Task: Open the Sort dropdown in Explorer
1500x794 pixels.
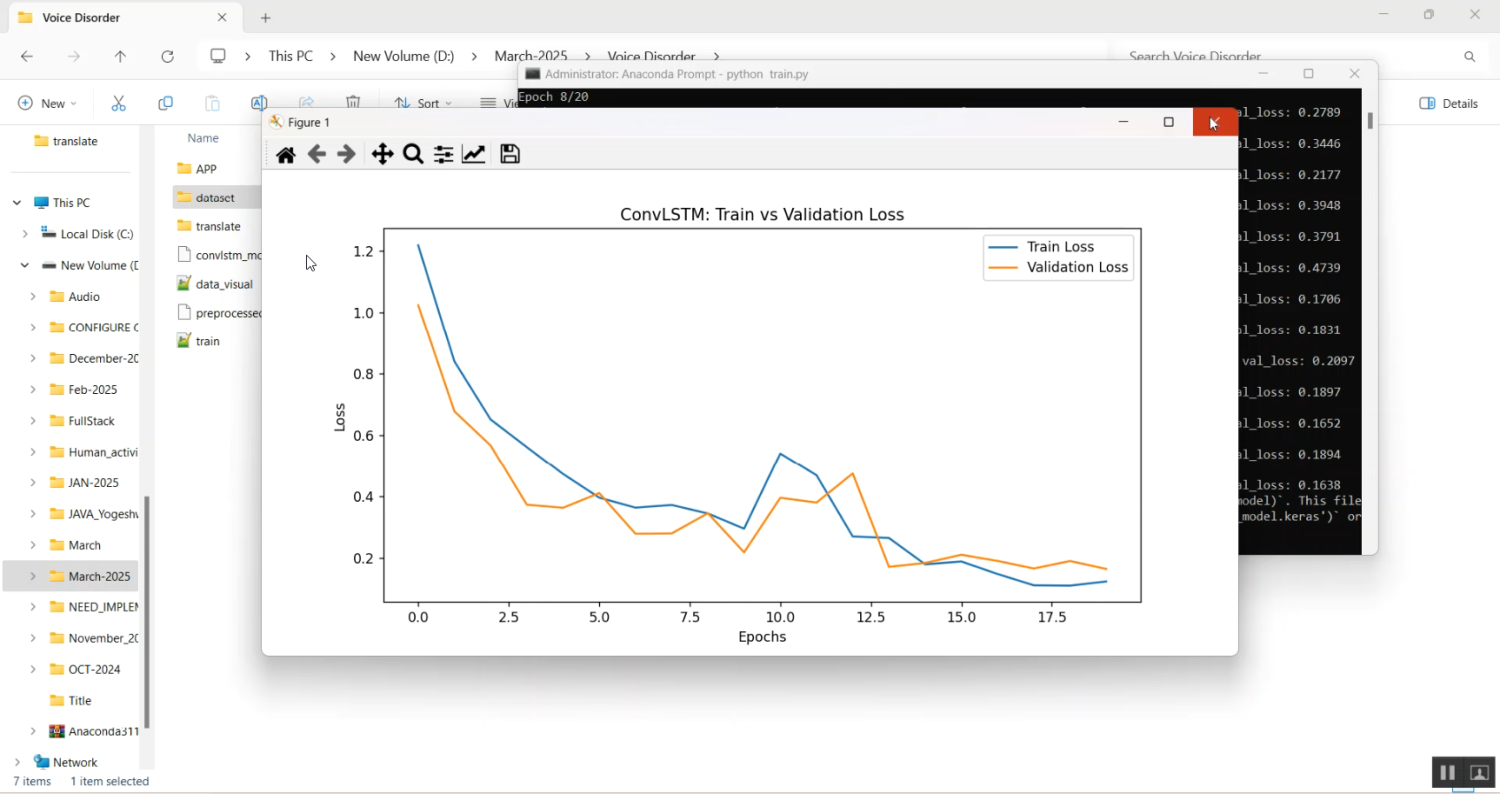Action: click(423, 103)
